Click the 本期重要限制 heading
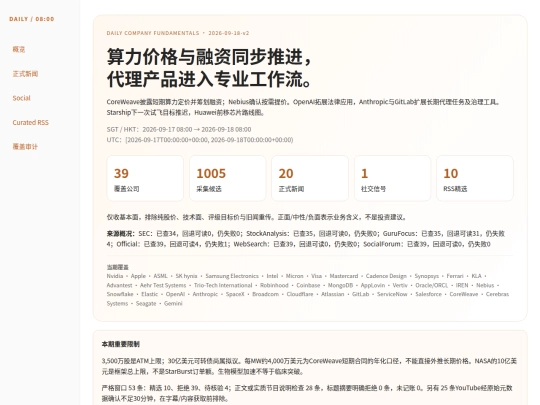The width and height of the screenshot is (540, 405). pos(121,344)
